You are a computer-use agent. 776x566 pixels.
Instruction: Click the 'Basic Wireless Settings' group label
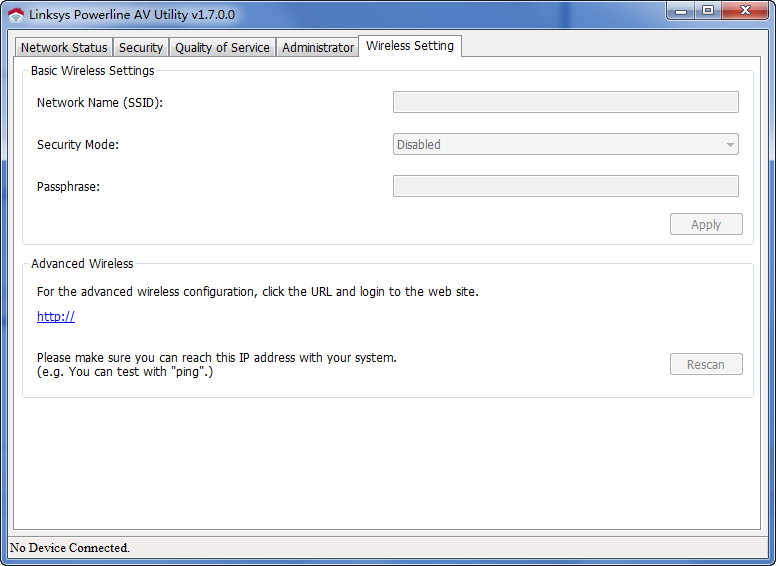93,71
